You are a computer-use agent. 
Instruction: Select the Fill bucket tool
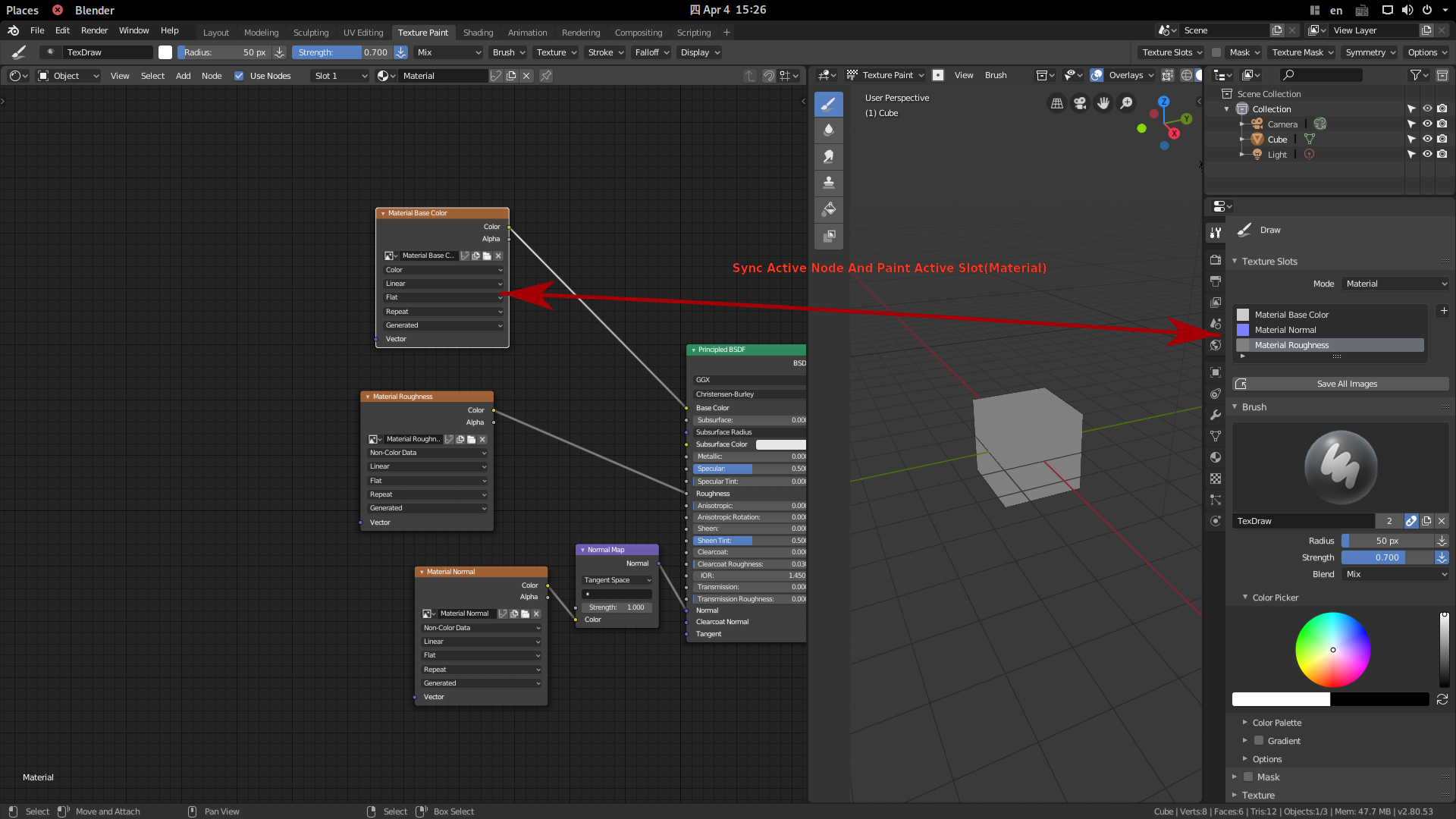click(828, 209)
